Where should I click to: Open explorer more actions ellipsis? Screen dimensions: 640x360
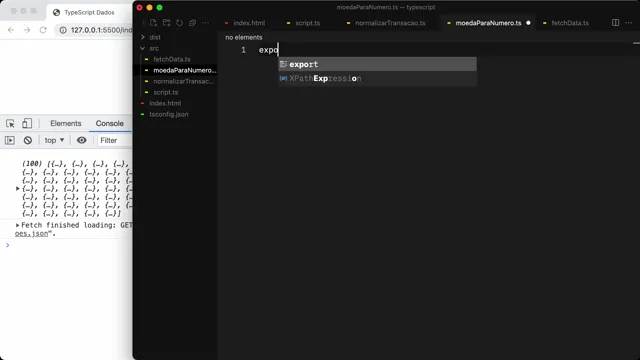(205, 23)
